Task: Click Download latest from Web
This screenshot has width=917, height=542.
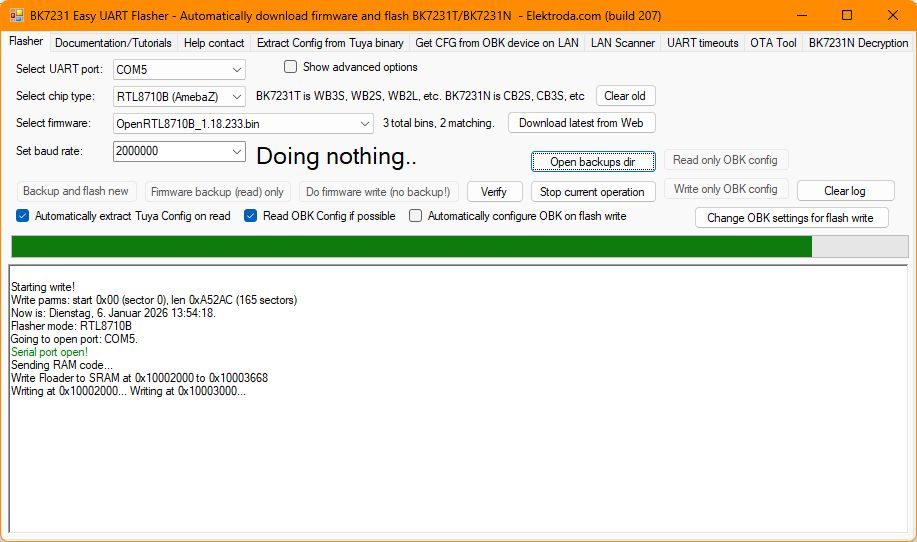Action: pos(581,123)
